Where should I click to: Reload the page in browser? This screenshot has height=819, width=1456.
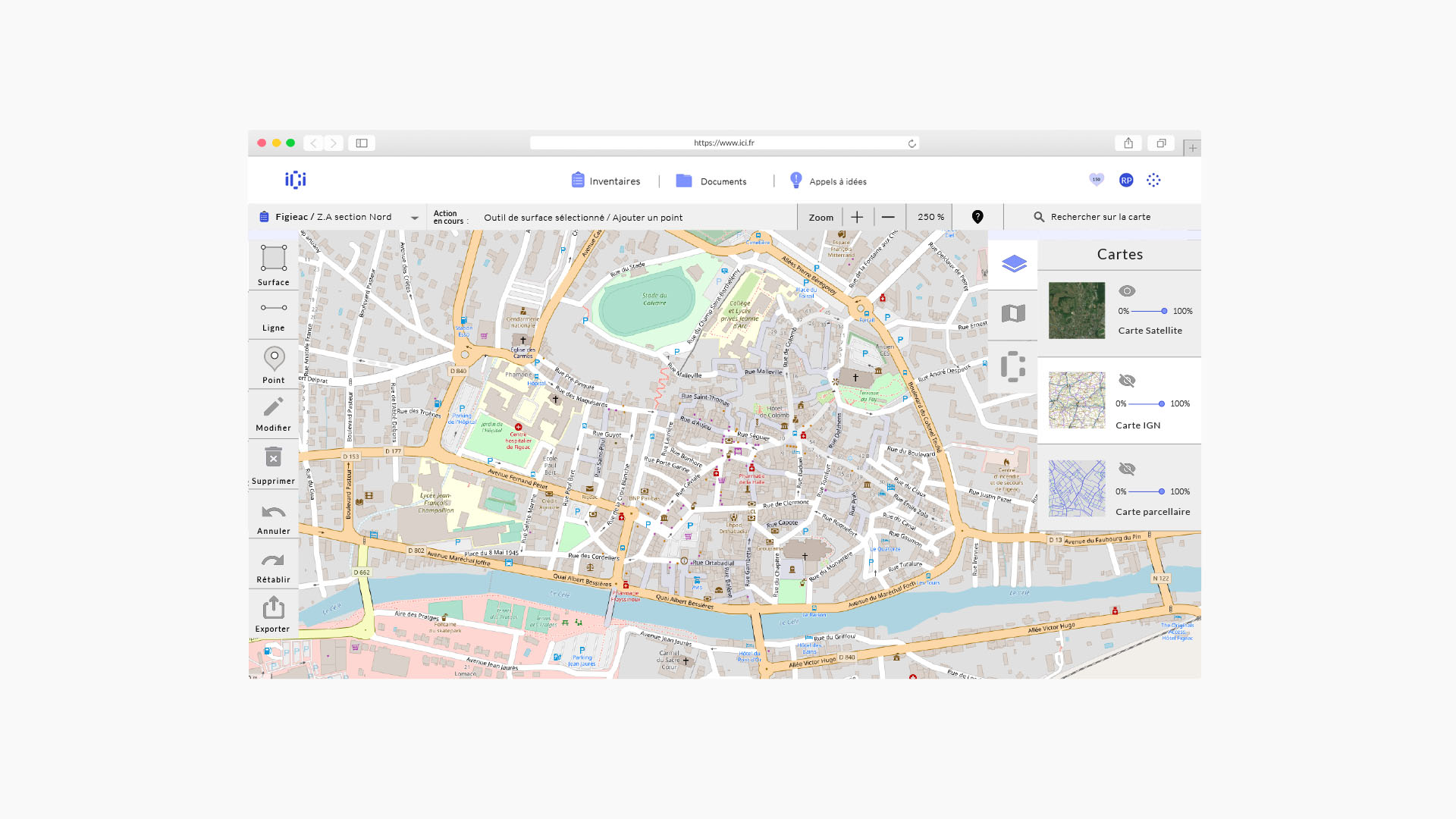coord(912,143)
